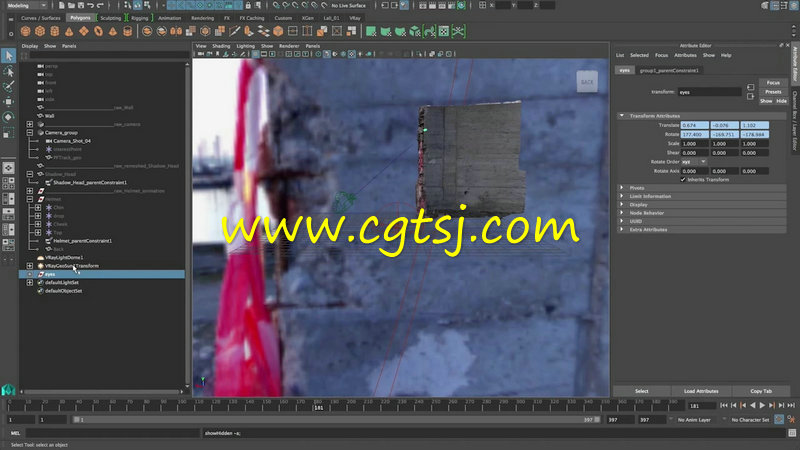
Task: Expand the Limit Information section
Action: pyautogui.click(x=621, y=196)
